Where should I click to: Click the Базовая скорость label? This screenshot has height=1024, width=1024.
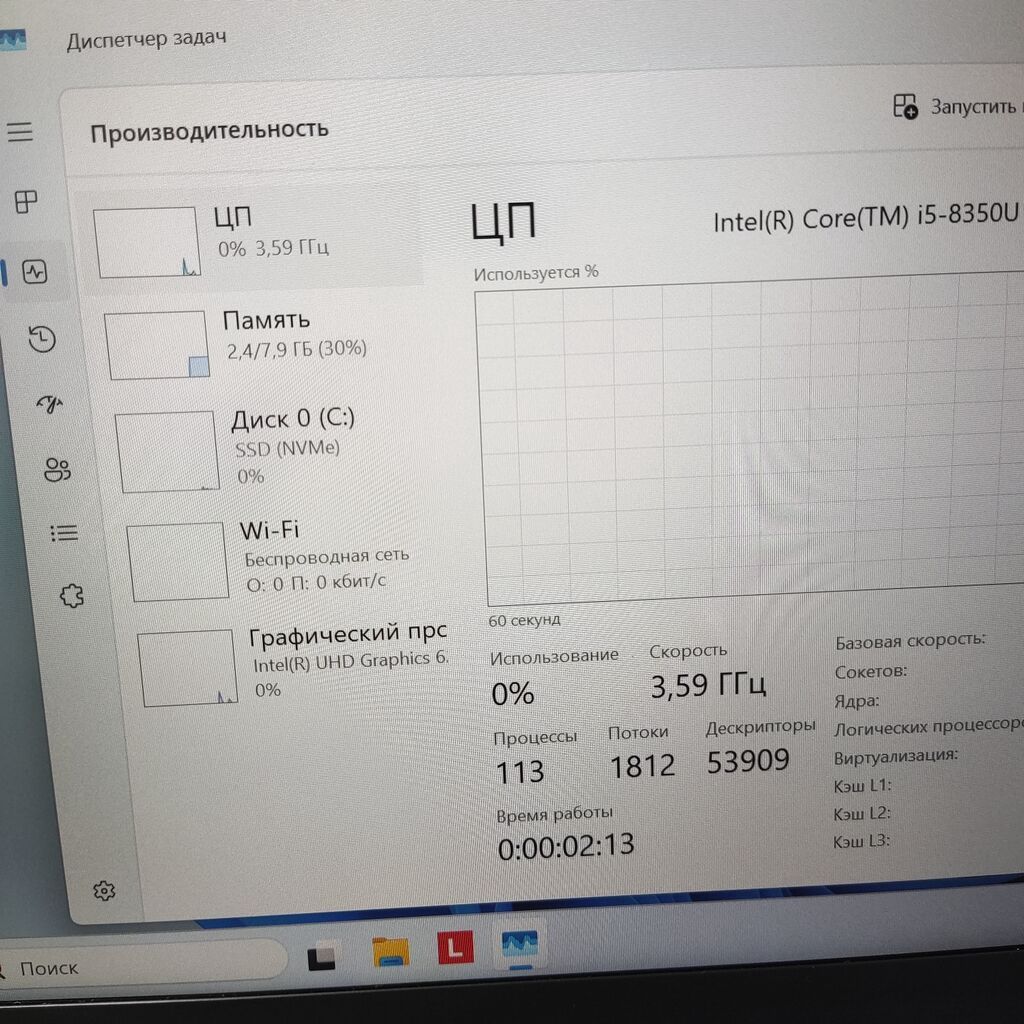(x=910, y=641)
